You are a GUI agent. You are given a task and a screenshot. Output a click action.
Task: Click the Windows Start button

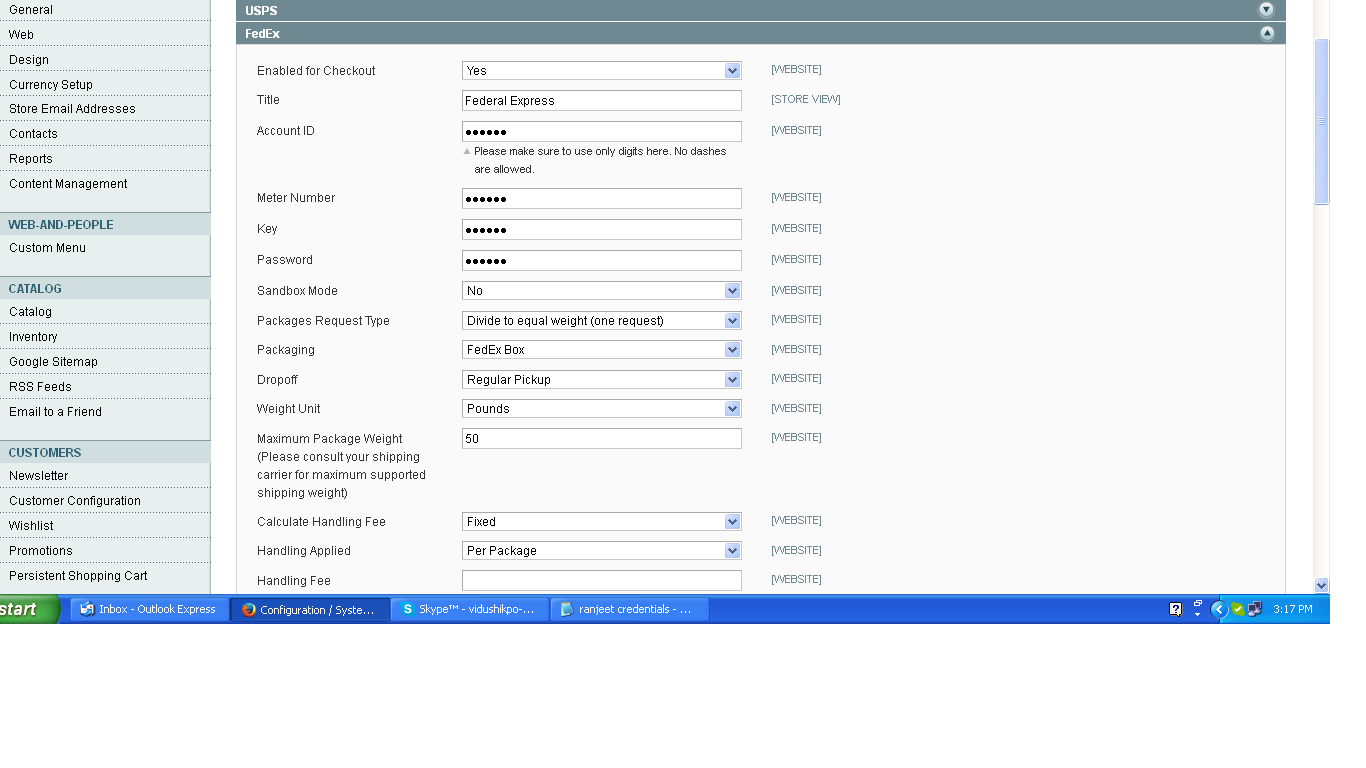tap(29, 609)
